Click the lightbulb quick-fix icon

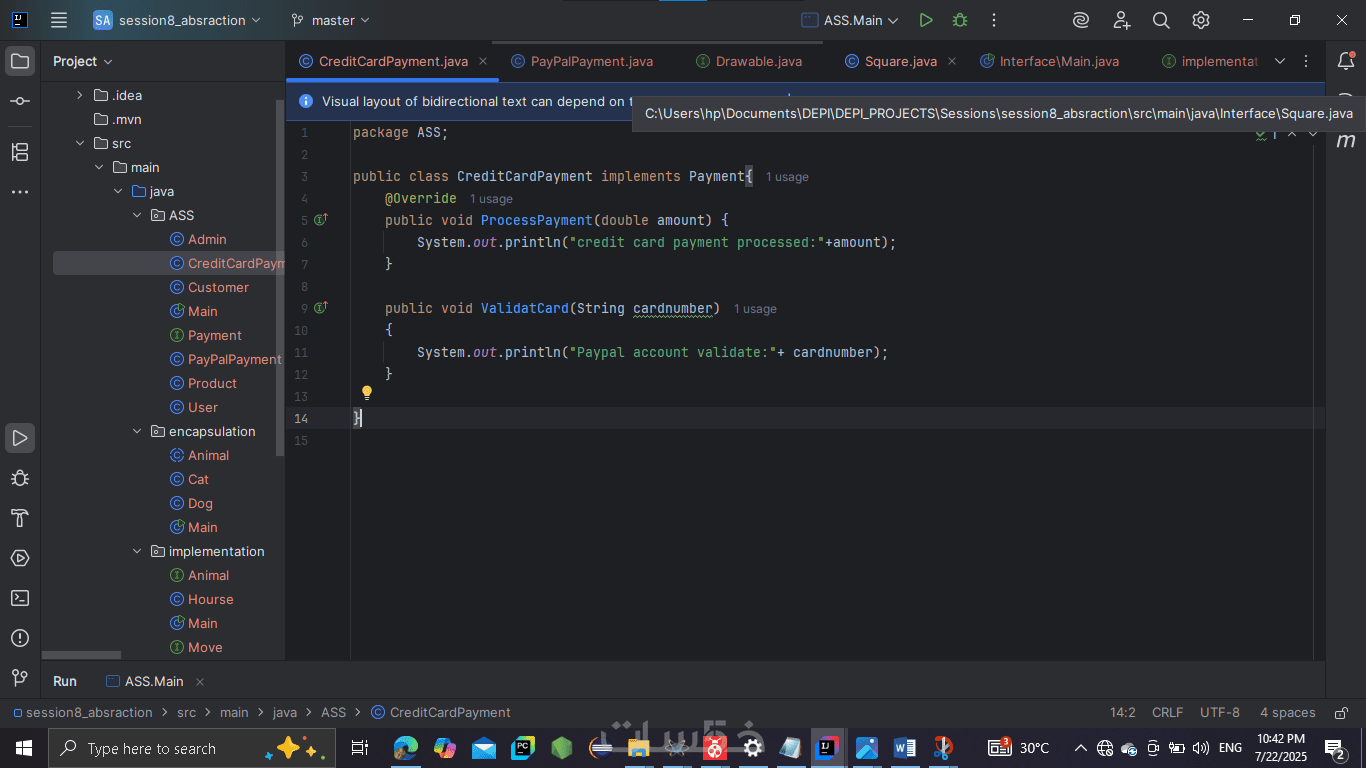pos(367,393)
